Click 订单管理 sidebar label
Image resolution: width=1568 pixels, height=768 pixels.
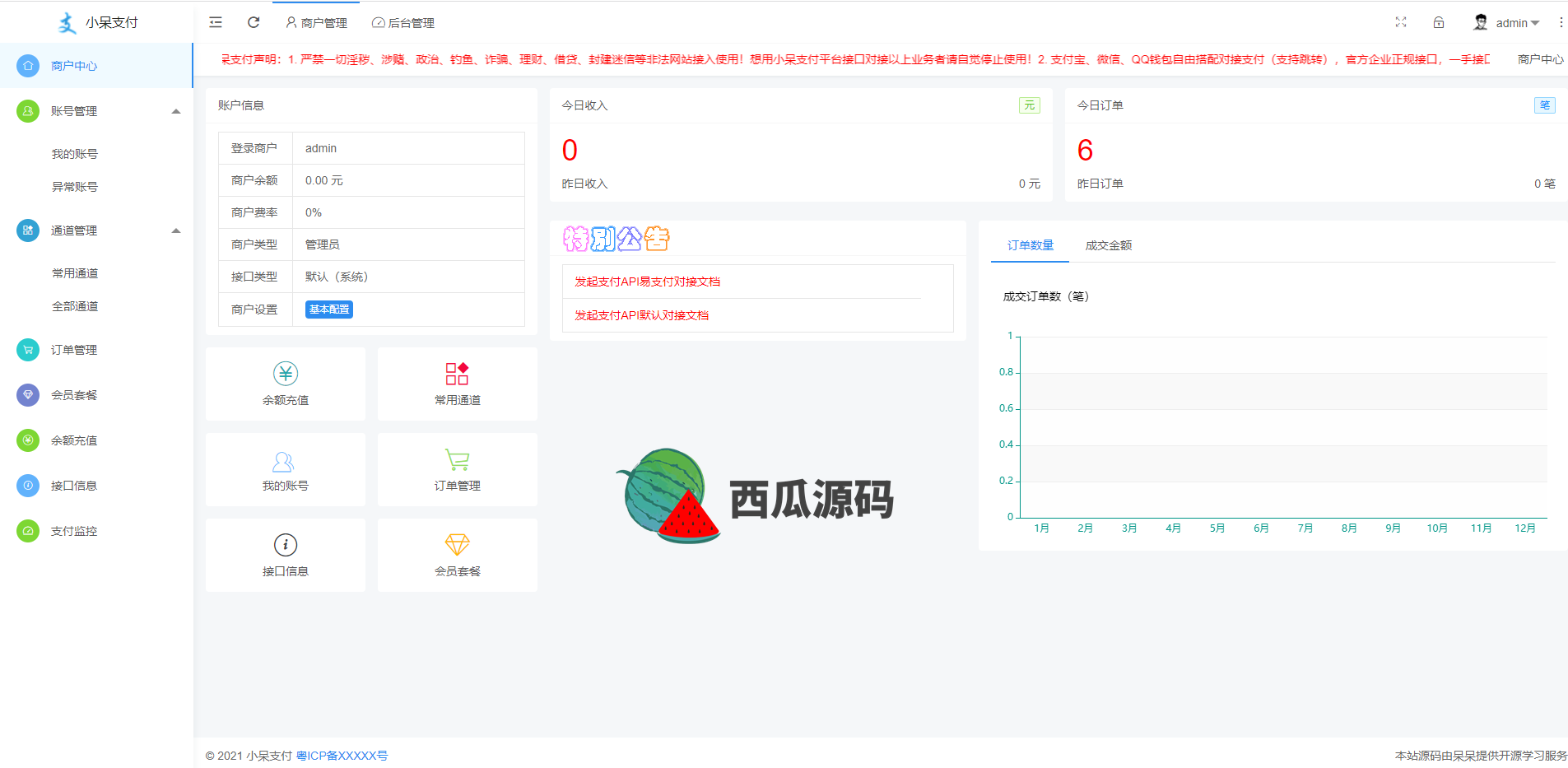click(74, 350)
